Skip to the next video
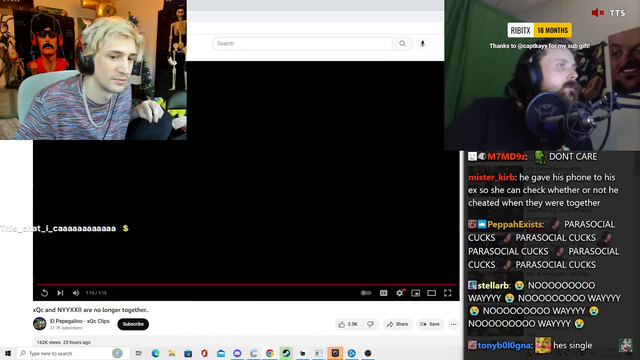Screen dimensions: 640x360 pos(60,293)
